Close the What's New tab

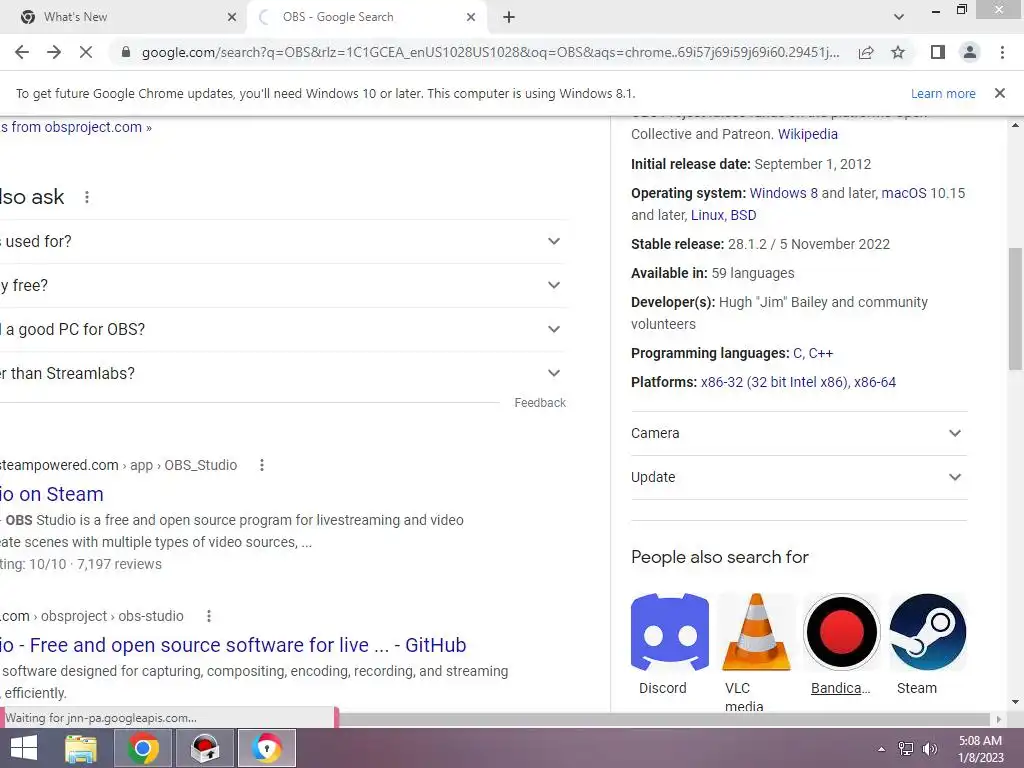[232, 17]
